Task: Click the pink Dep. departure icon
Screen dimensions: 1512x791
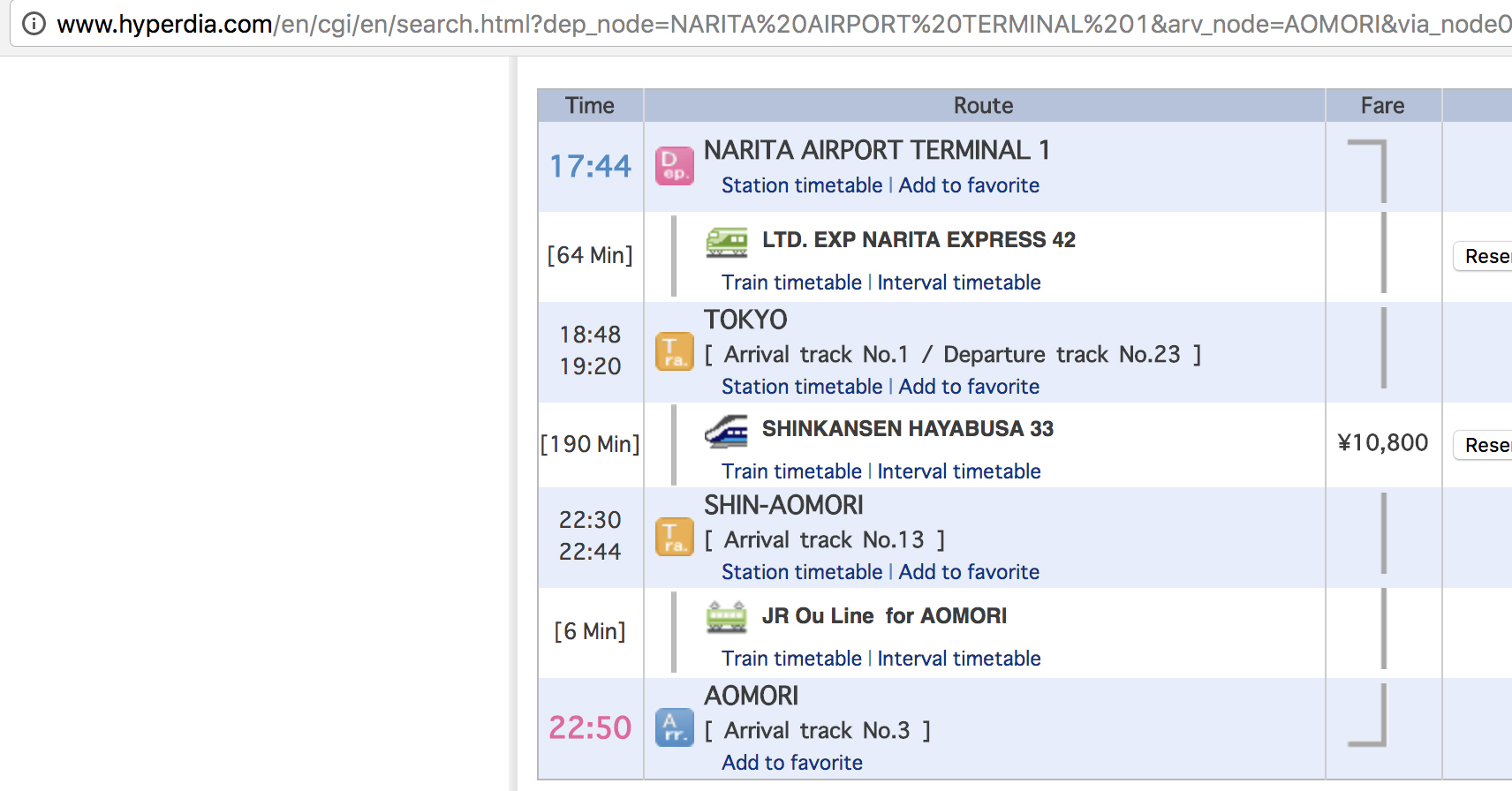Action: pyautogui.click(x=674, y=166)
